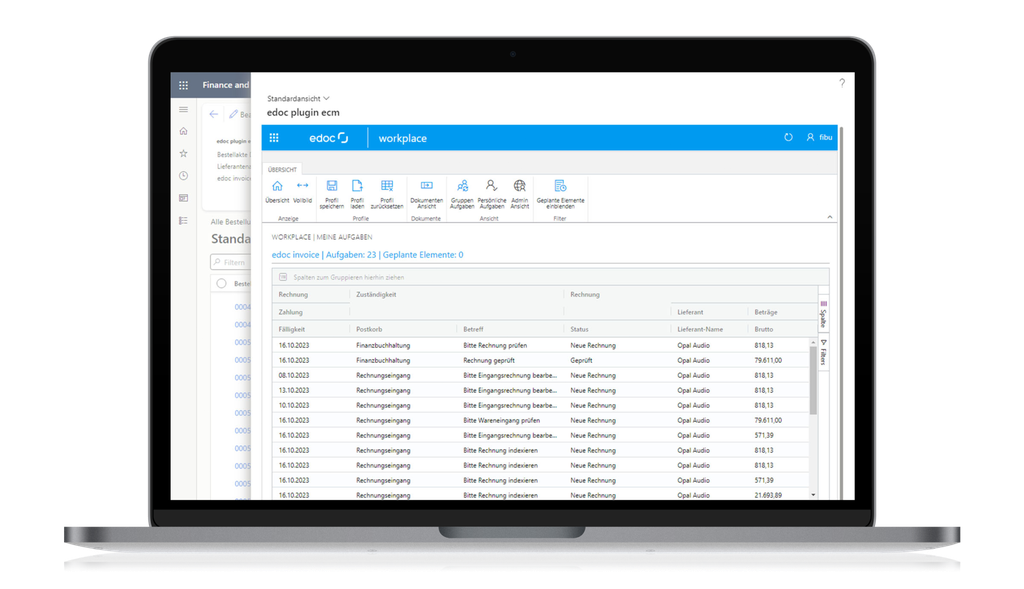Viewport: 1024px width, 589px height.
Task: Select the row dated 10.10.2023
Action: [541, 406]
